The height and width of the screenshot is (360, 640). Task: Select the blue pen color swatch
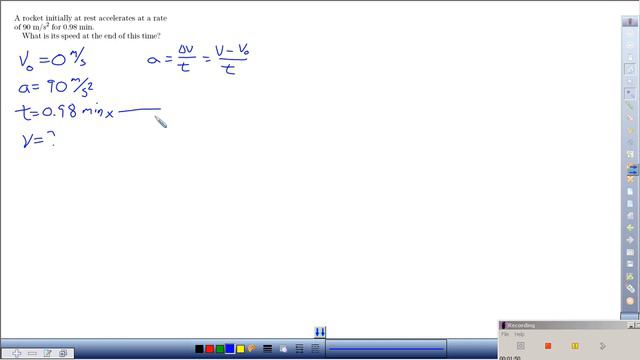click(230, 349)
